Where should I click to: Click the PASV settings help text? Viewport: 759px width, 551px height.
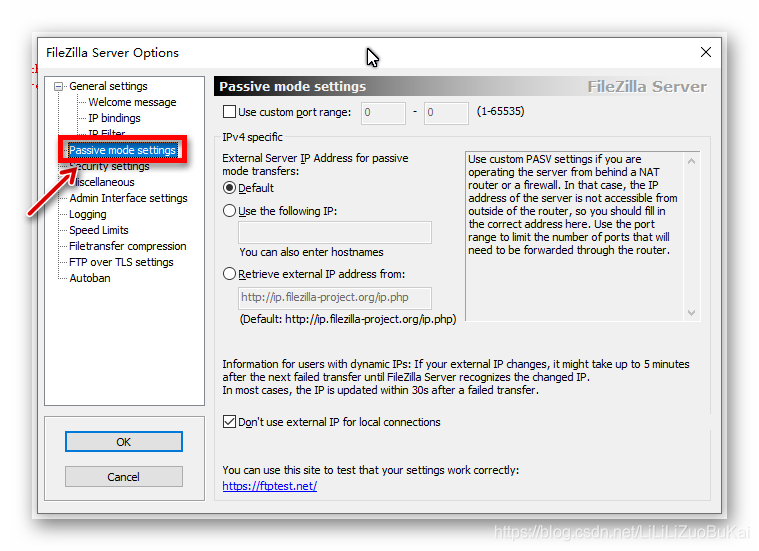click(x=574, y=205)
